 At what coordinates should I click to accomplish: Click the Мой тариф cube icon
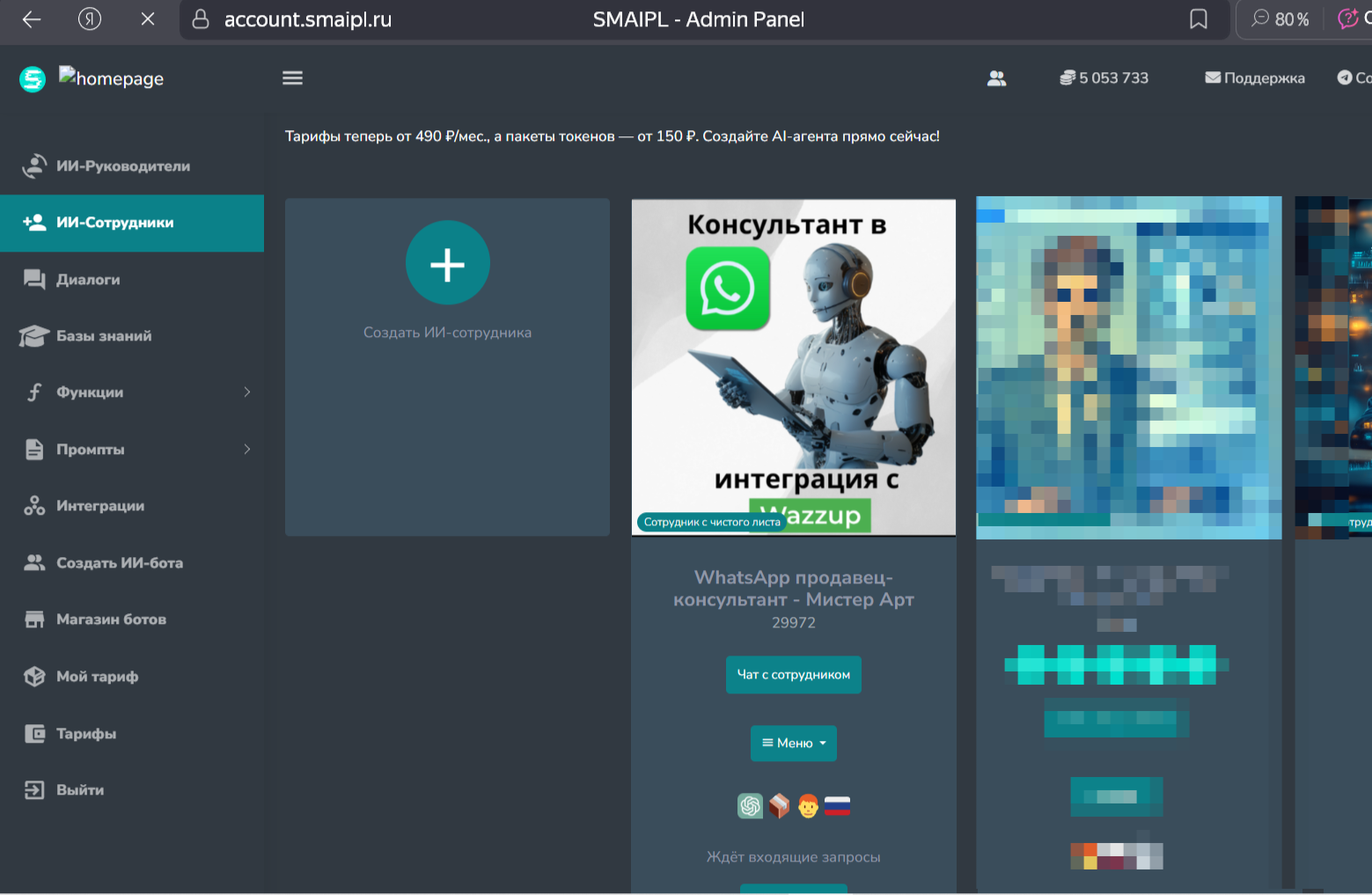click(34, 677)
